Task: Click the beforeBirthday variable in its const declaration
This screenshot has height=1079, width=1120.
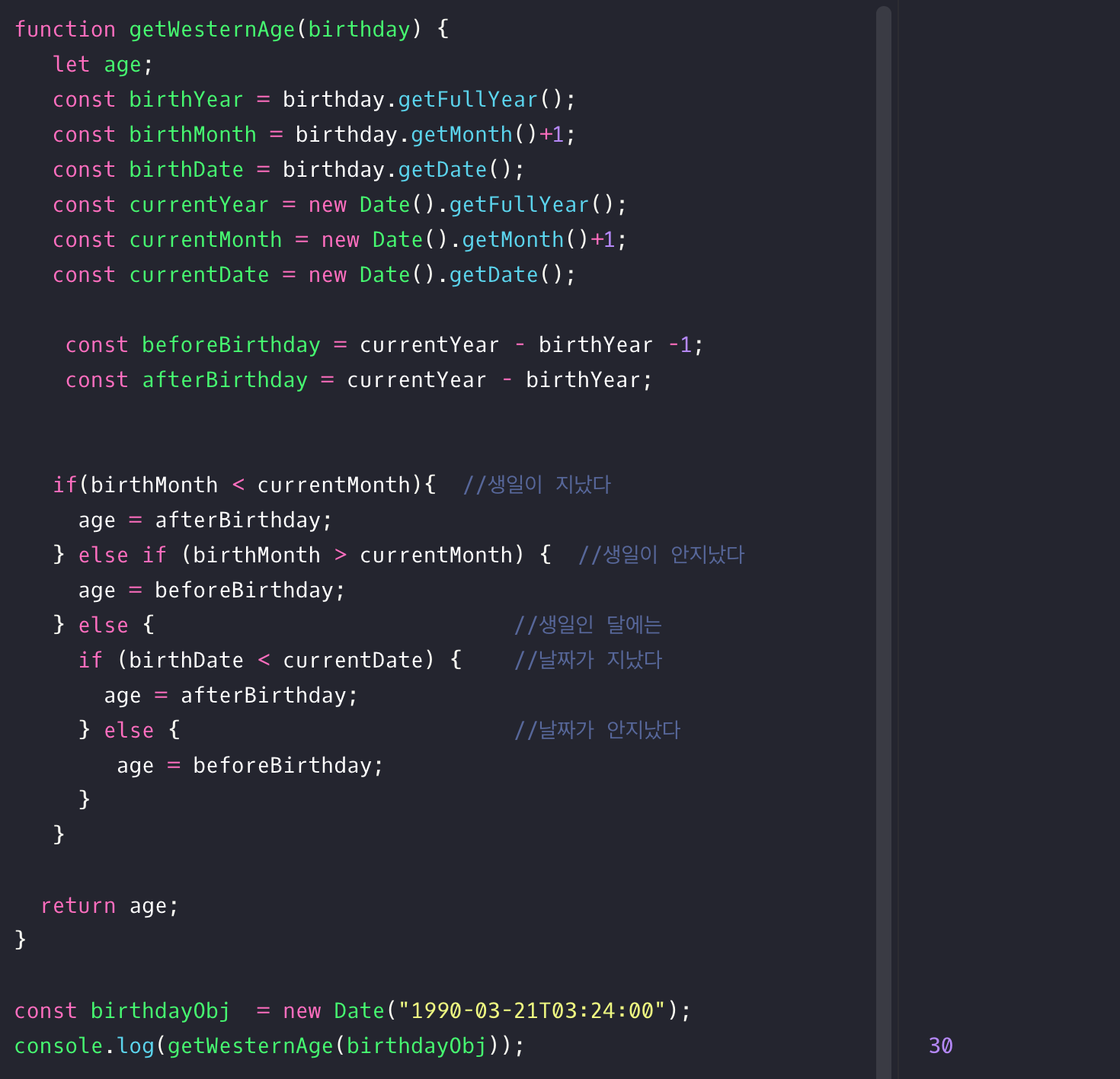Action: coord(231,344)
